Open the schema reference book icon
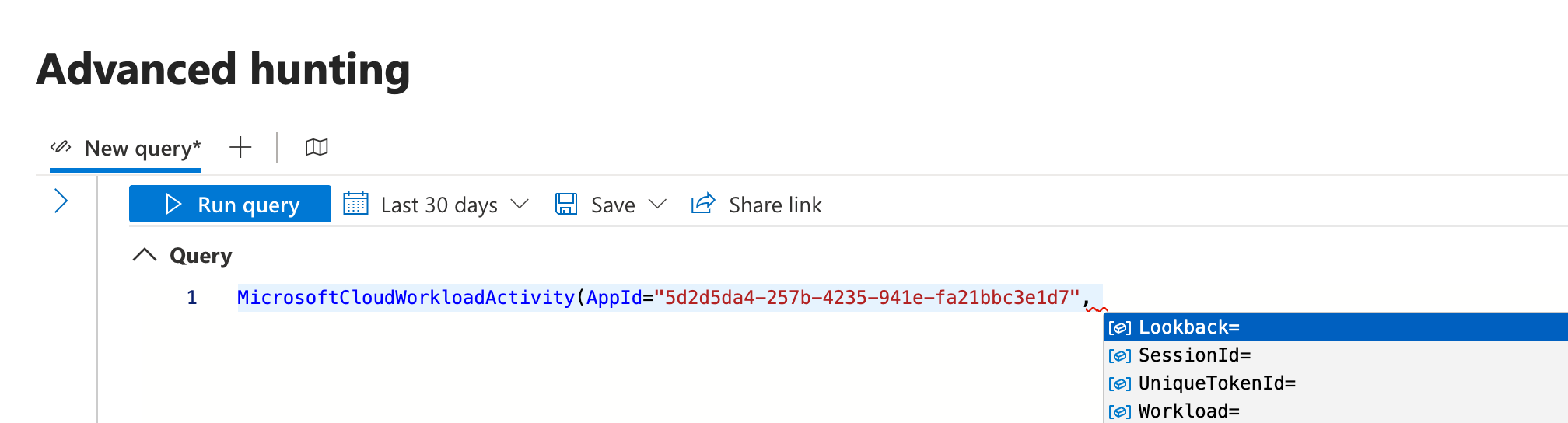Image resolution: width=1568 pixels, height=423 pixels. pyautogui.click(x=317, y=147)
